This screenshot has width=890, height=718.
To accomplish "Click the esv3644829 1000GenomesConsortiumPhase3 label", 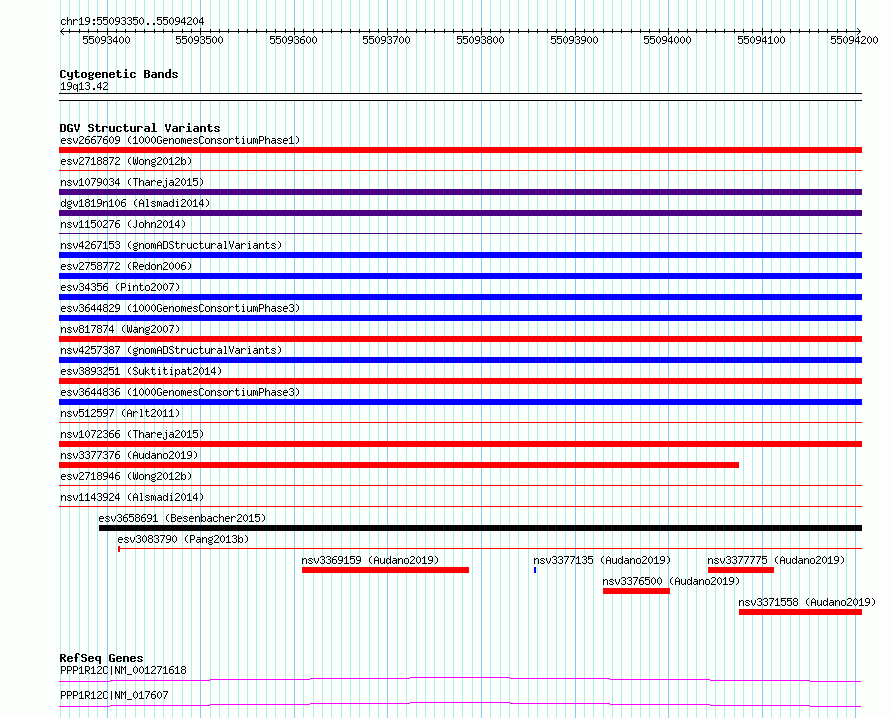I will 180,308.
